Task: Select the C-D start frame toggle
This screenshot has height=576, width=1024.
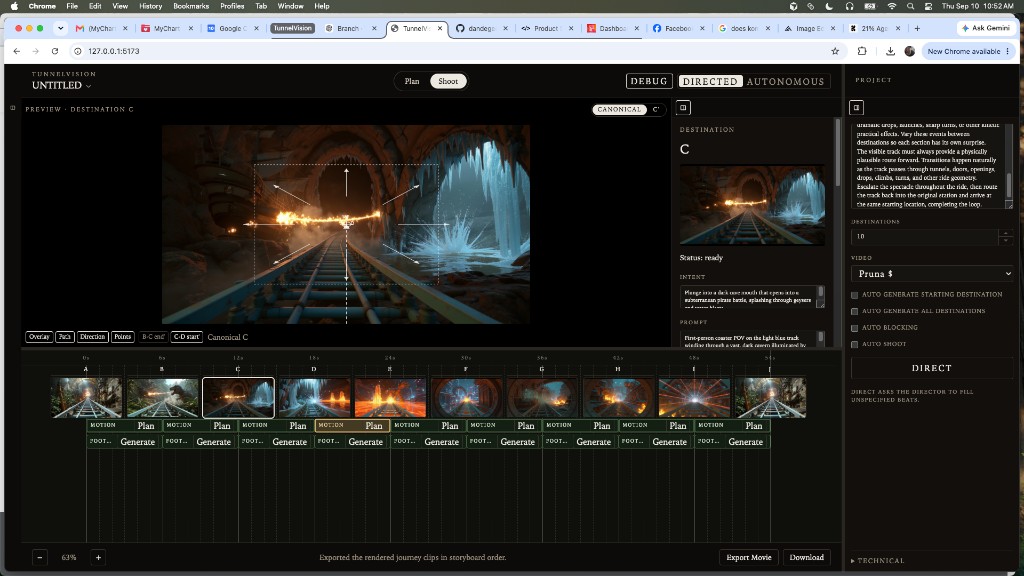Action: [x=186, y=337]
